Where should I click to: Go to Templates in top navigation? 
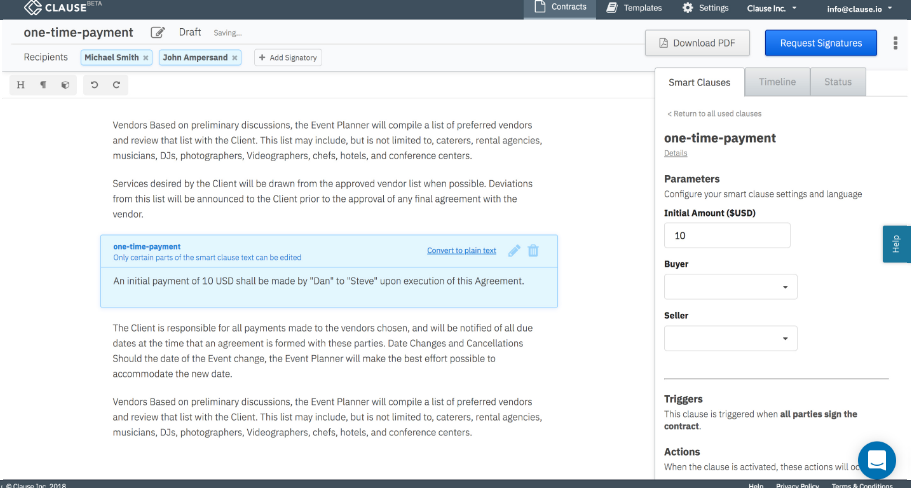tap(634, 8)
